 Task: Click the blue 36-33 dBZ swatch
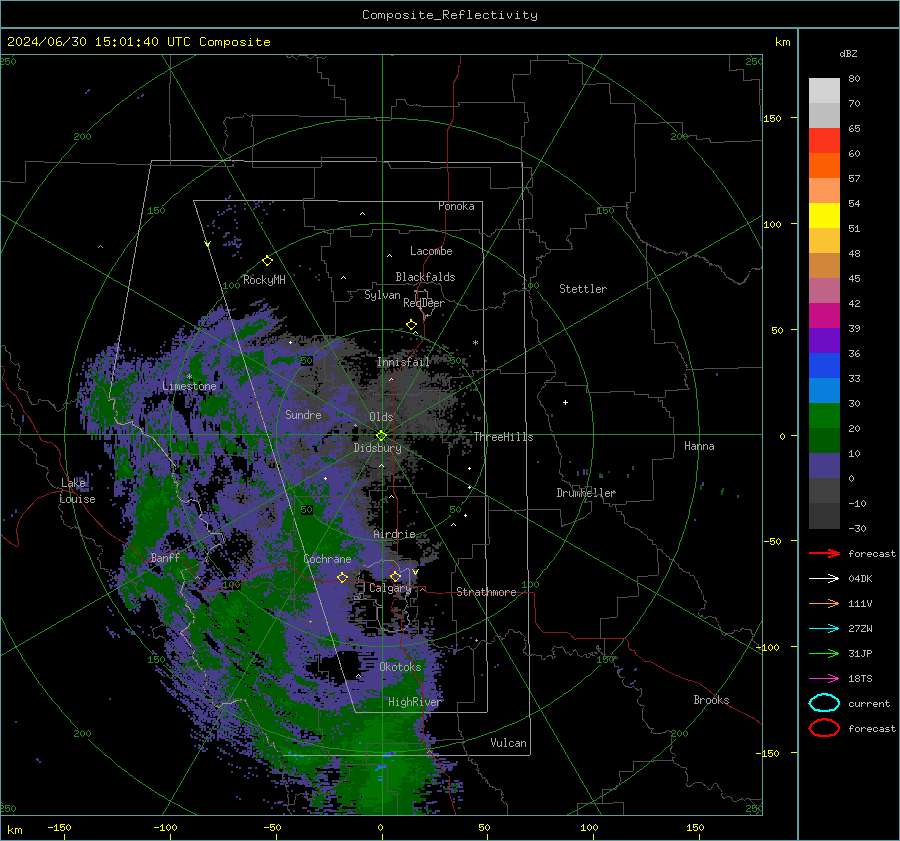[x=824, y=365]
